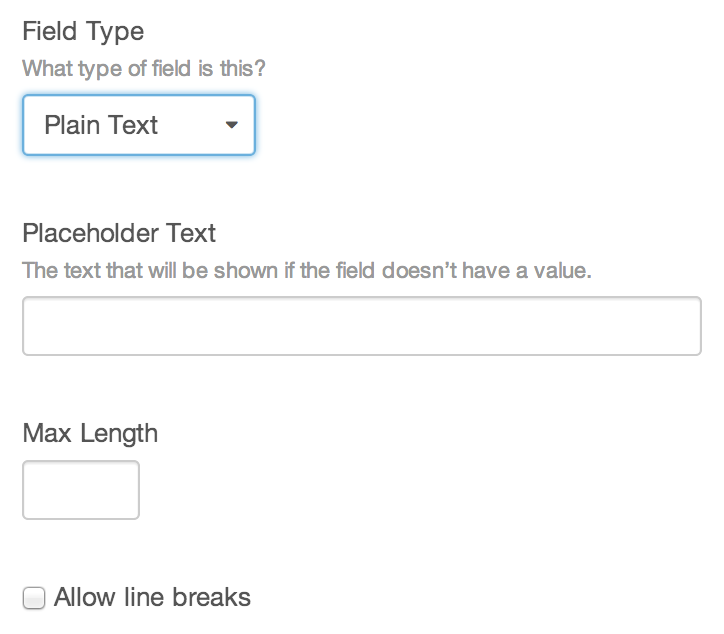724x634 pixels.
Task: Click the left edge of Placeholder Text input
Action: (x=34, y=326)
